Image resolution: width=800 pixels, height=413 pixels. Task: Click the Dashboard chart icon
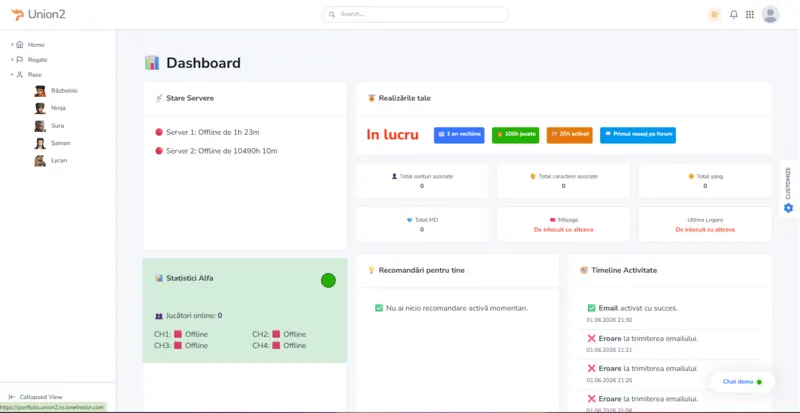(152, 63)
